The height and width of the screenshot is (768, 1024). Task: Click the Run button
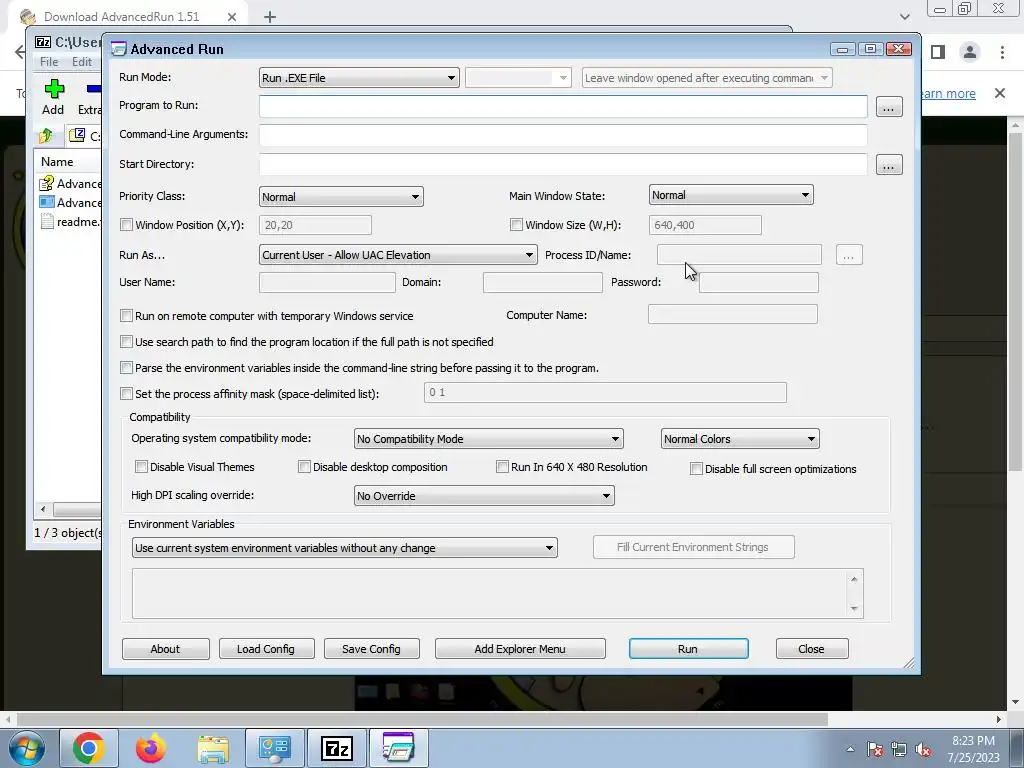click(x=688, y=648)
